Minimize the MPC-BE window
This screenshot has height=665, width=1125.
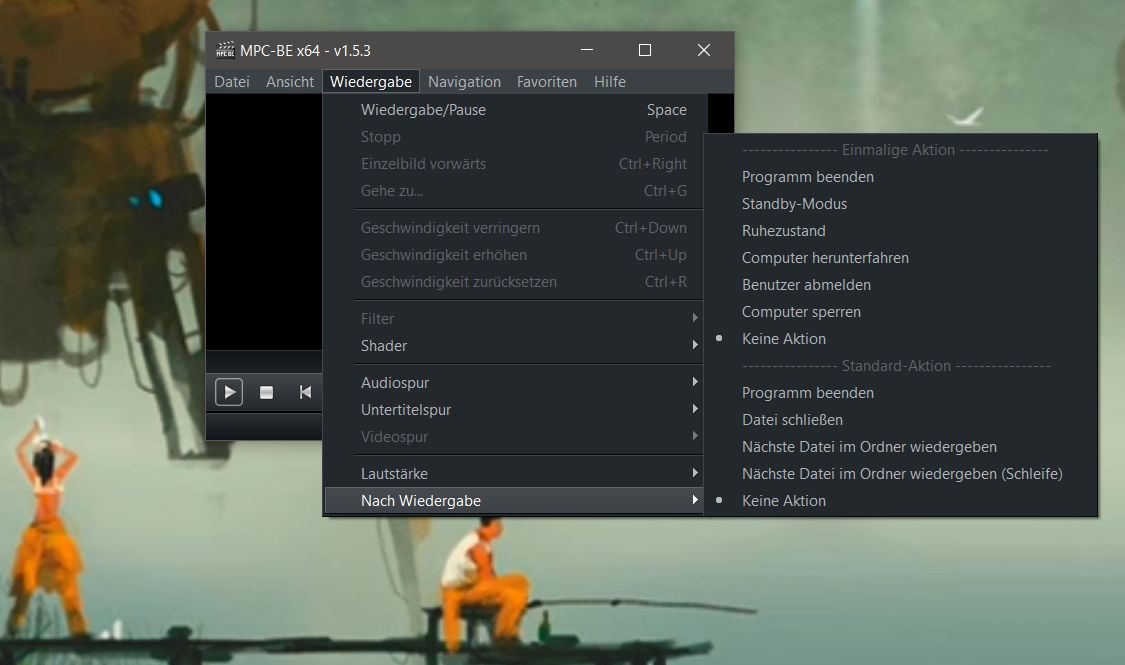tap(587, 50)
